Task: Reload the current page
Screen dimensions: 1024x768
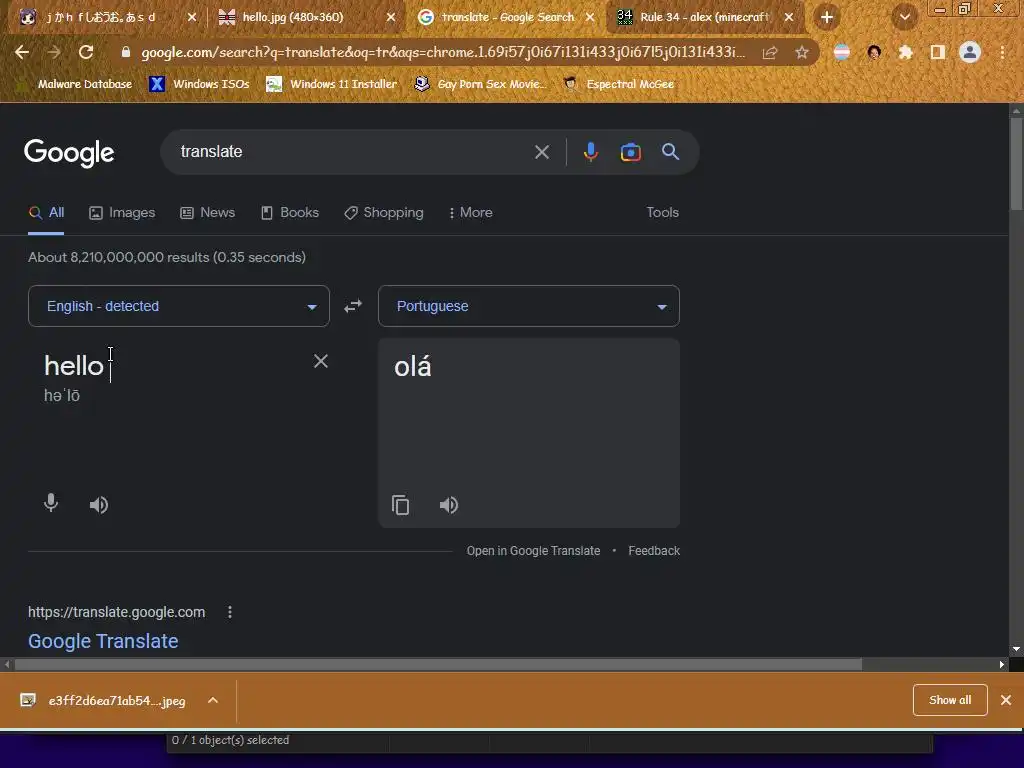Action: click(x=86, y=52)
